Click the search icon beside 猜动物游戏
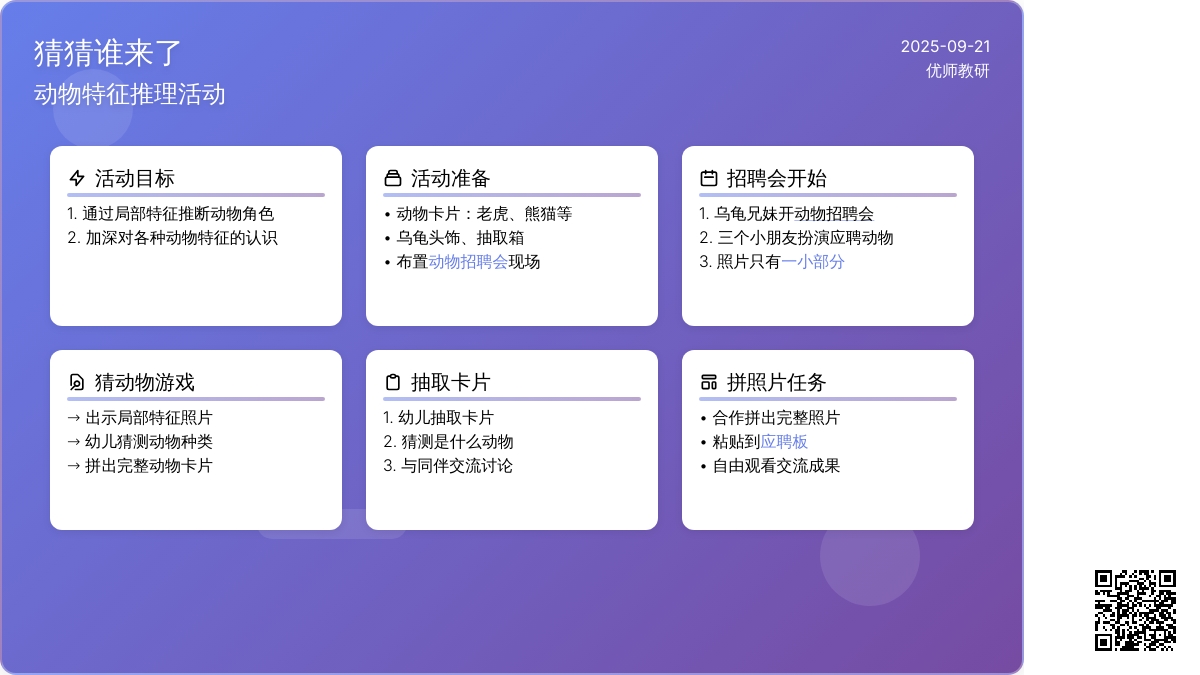 tap(77, 383)
